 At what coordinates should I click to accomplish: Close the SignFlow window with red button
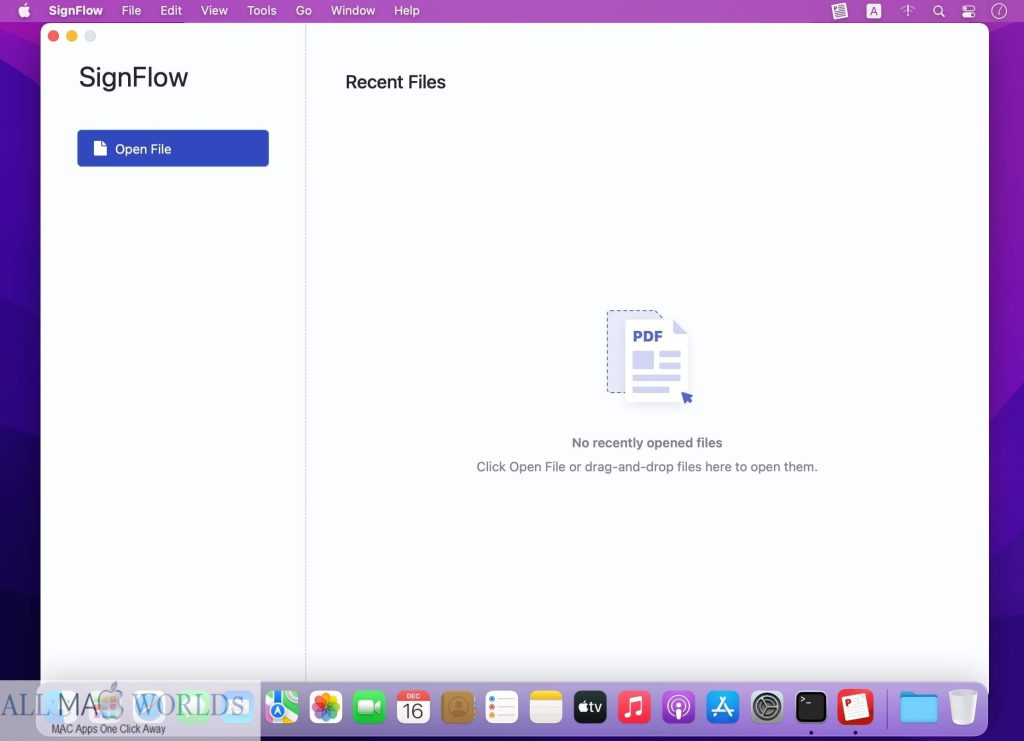click(54, 36)
